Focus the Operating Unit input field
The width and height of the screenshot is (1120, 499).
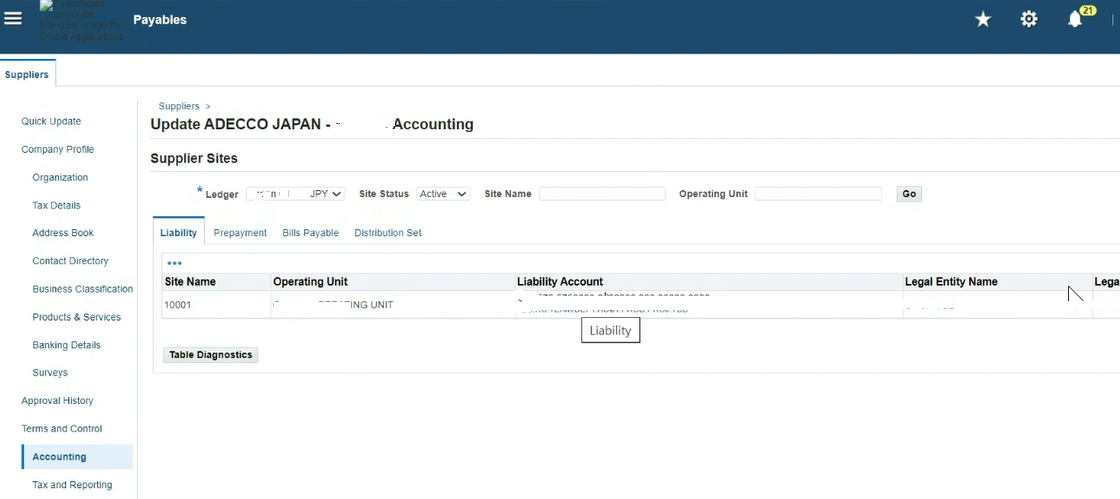coord(819,193)
